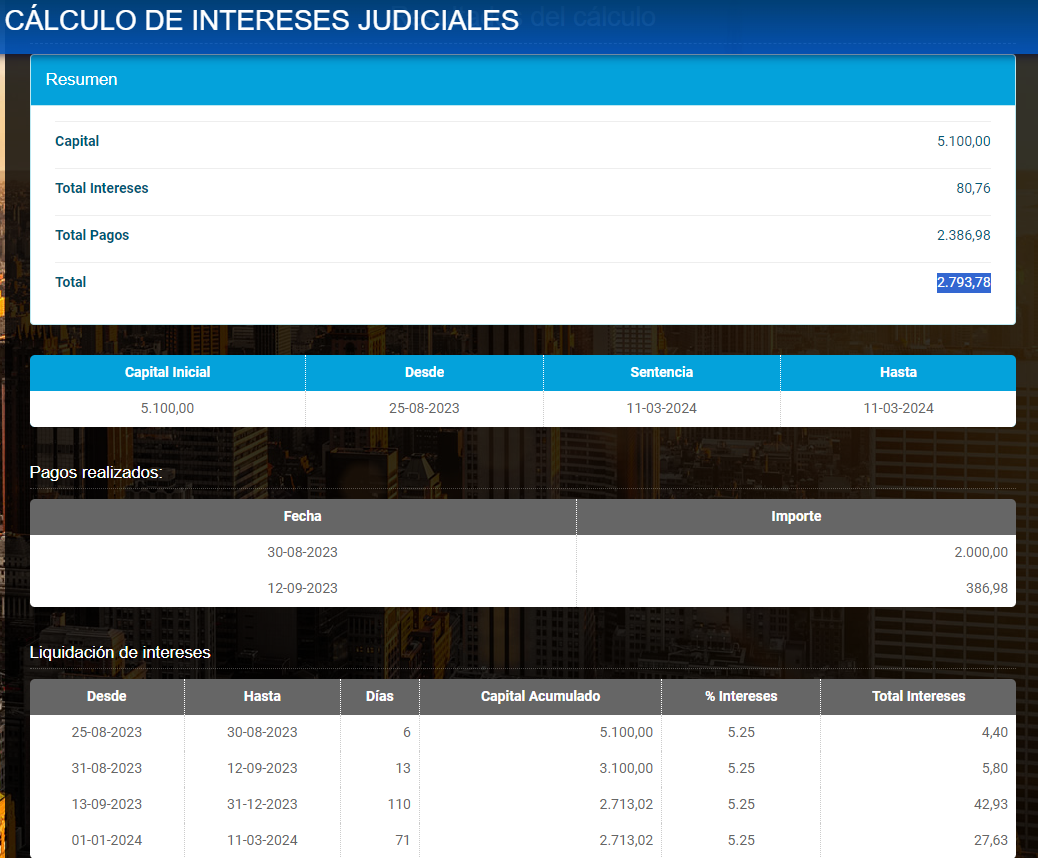Click the Pagos realizados section heading

tap(96, 472)
